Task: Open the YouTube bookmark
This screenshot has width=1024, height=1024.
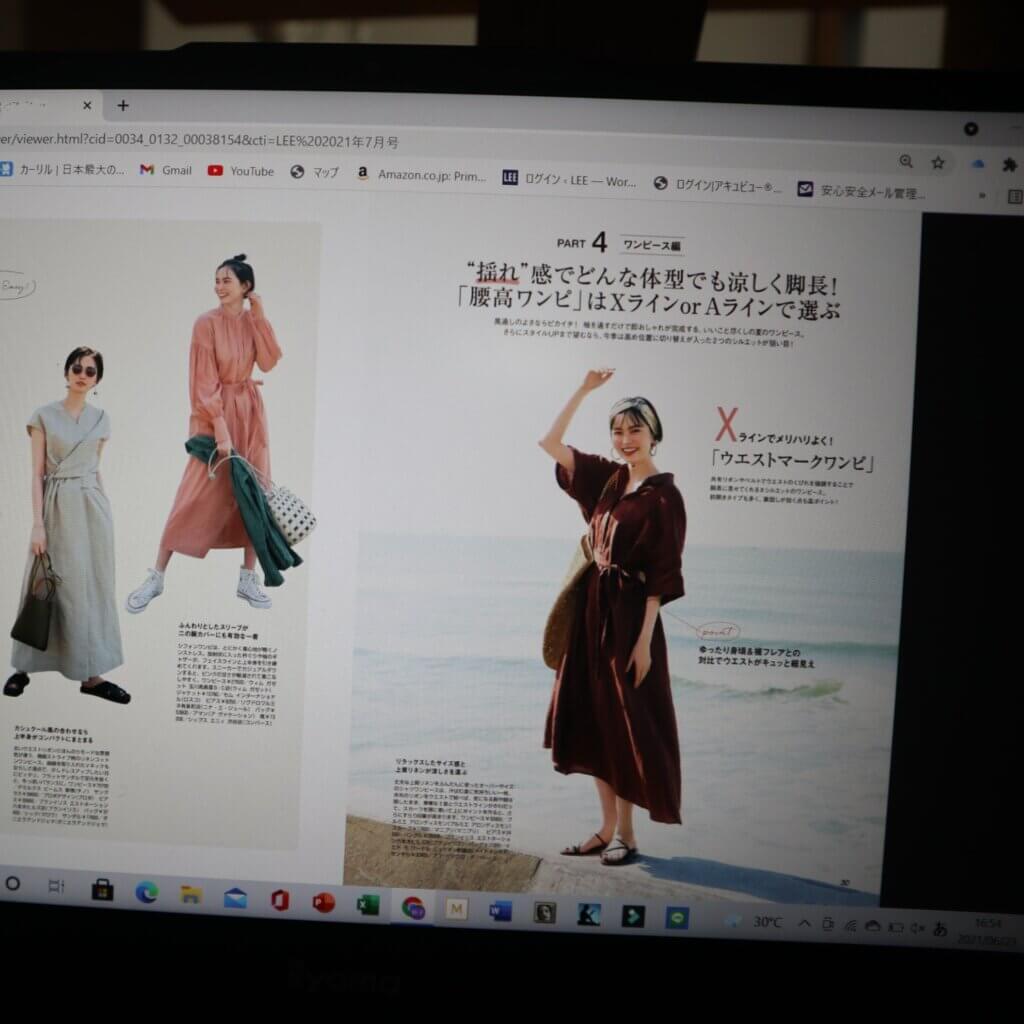Action: coord(241,171)
